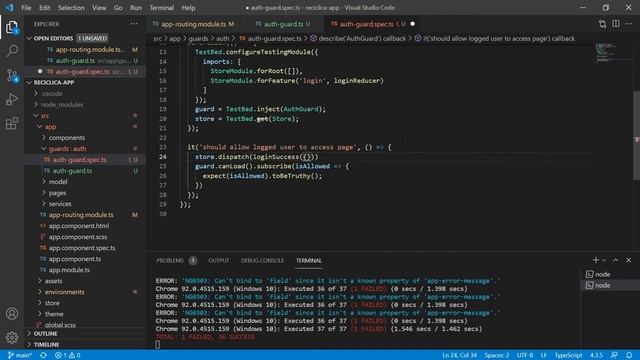Switch to the Output panel tab

pyautogui.click(x=219, y=260)
